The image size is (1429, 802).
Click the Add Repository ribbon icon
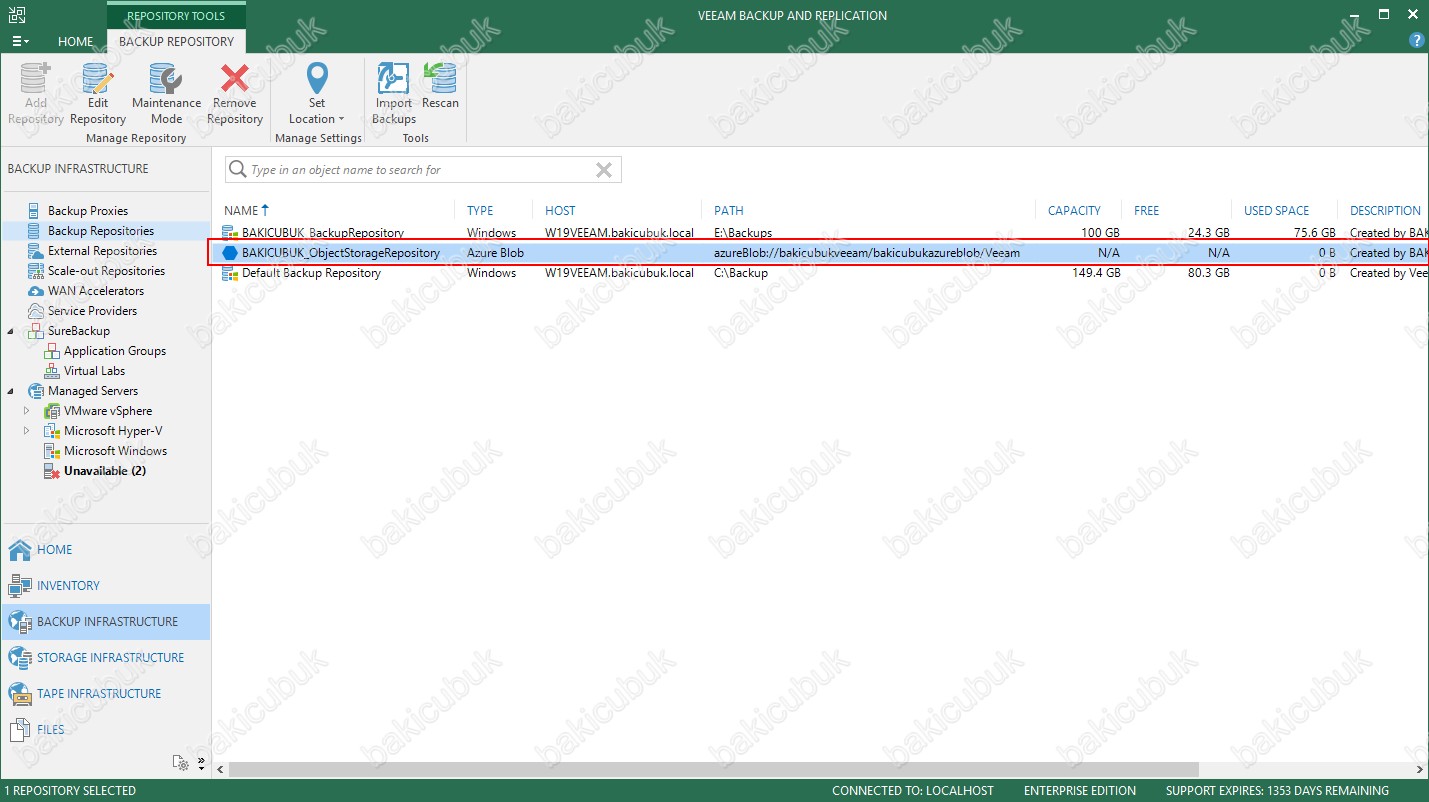pos(36,94)
